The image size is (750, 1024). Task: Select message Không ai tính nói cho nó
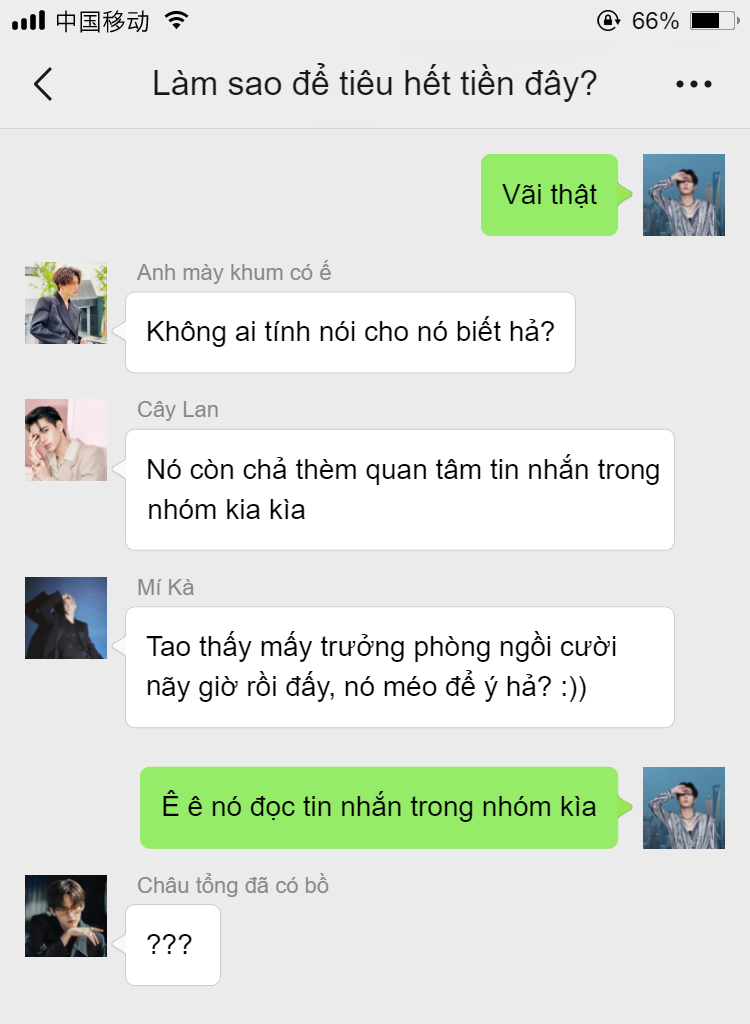click(x=350, y=332)
